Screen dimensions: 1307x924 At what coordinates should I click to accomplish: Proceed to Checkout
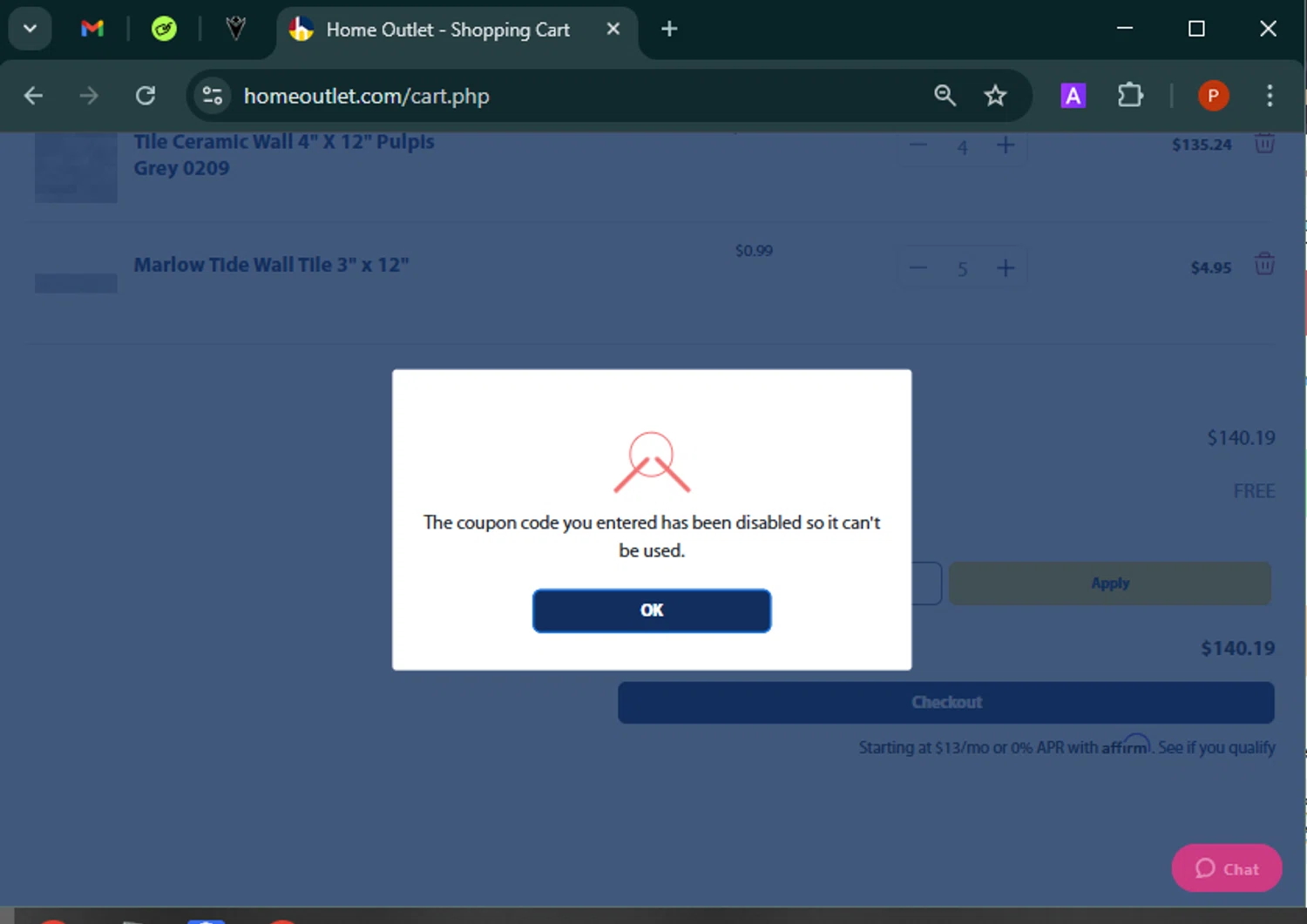[x=945, y=702]
